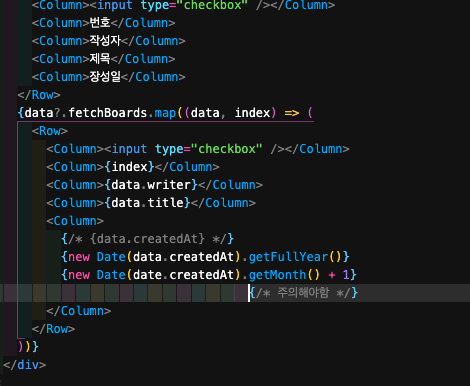The image size is (470, 386).
Task: Click the number 1 after the plus sign
Action: click(x=346, y=275)
